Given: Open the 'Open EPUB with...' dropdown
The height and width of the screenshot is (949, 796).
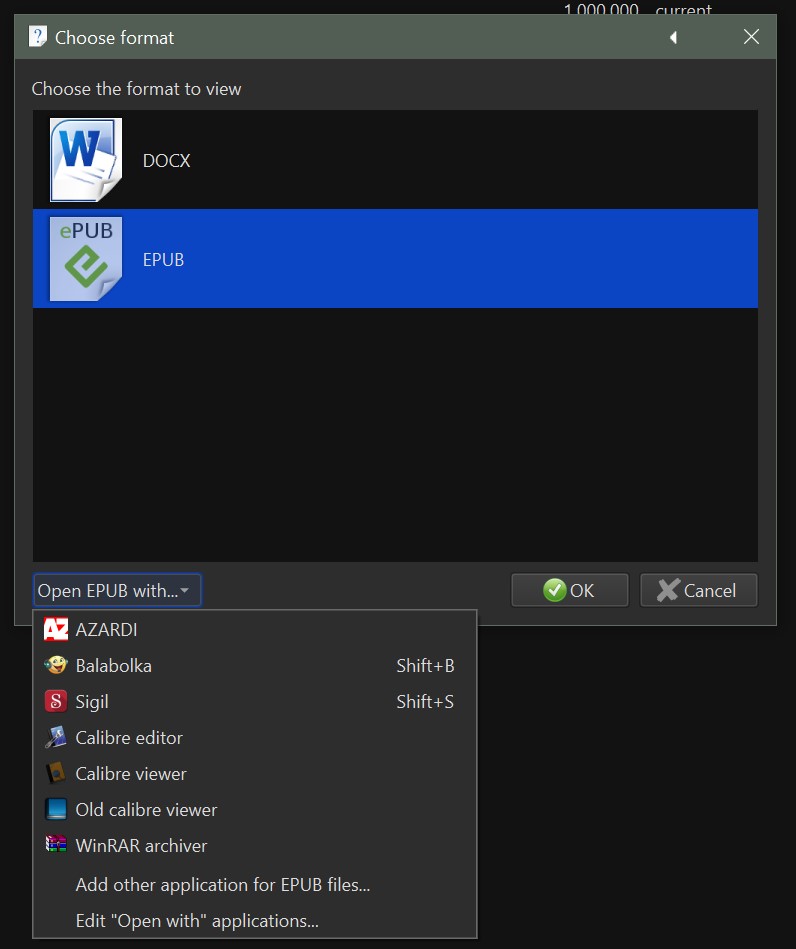Looking at the screenshot, I should coord(117,590).
